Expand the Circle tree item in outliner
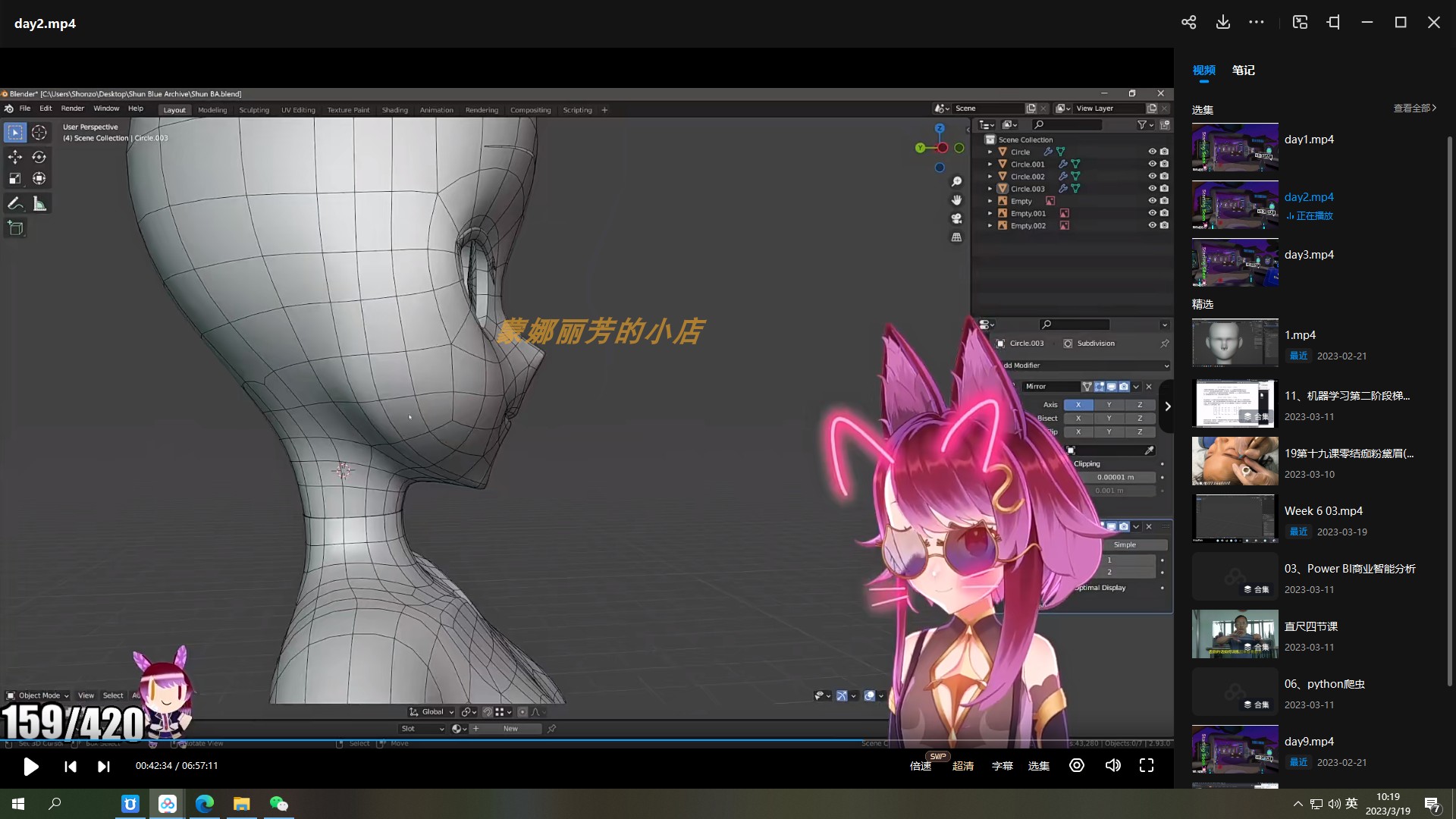Screen dimensions: 1456x819 click(990, 152)
